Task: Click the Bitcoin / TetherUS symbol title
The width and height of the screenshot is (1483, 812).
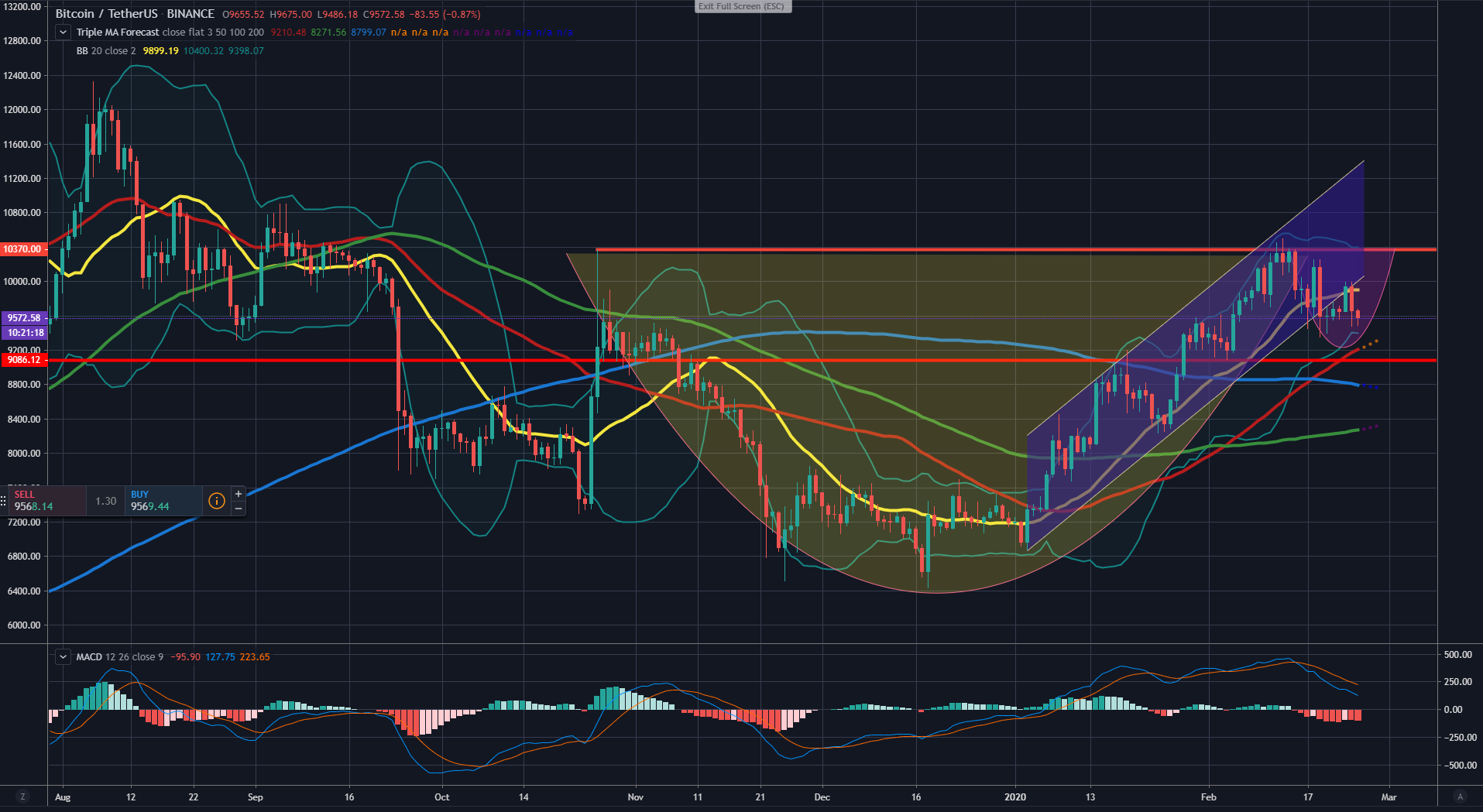Action: click(x=106, y=14)
